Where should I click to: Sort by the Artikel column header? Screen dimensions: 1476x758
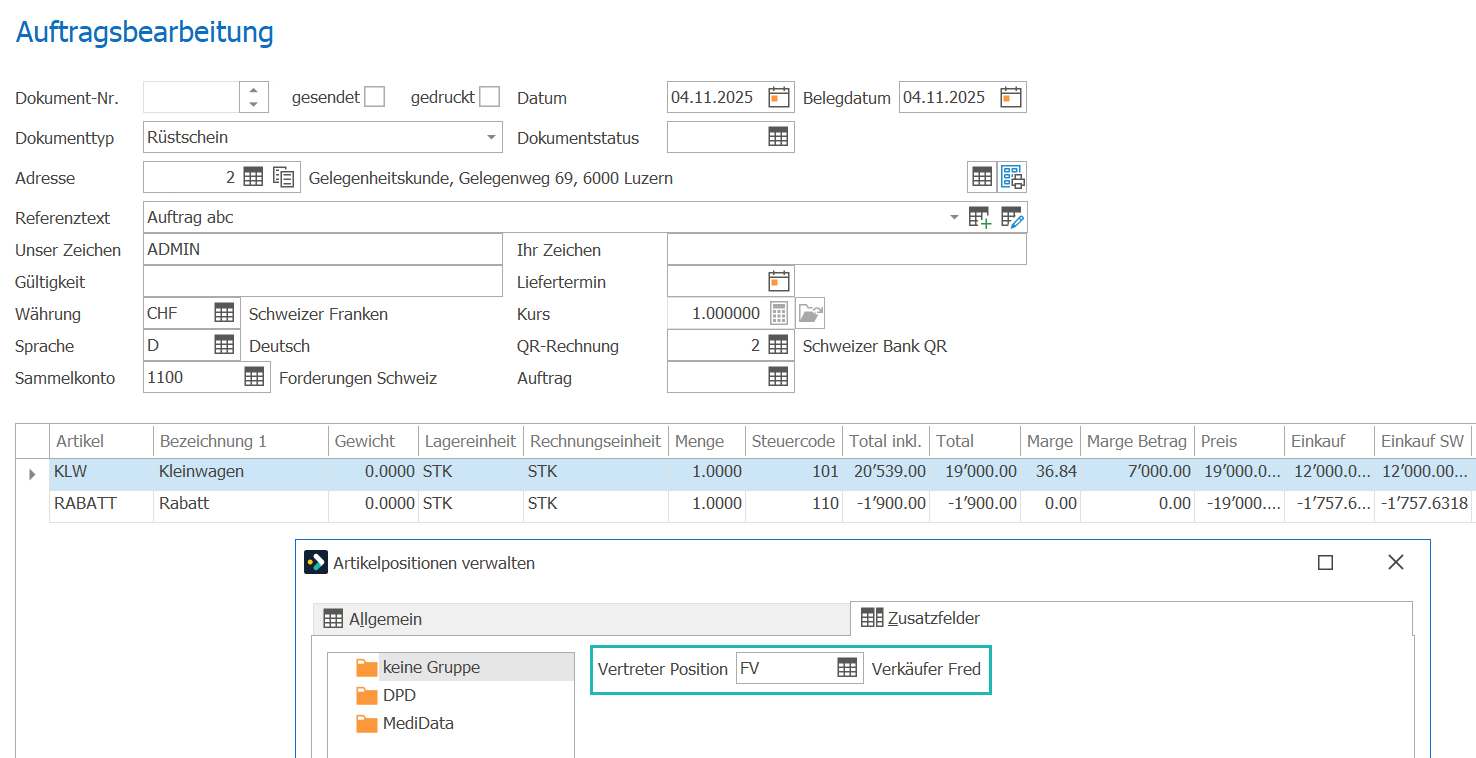pos(101,441)
